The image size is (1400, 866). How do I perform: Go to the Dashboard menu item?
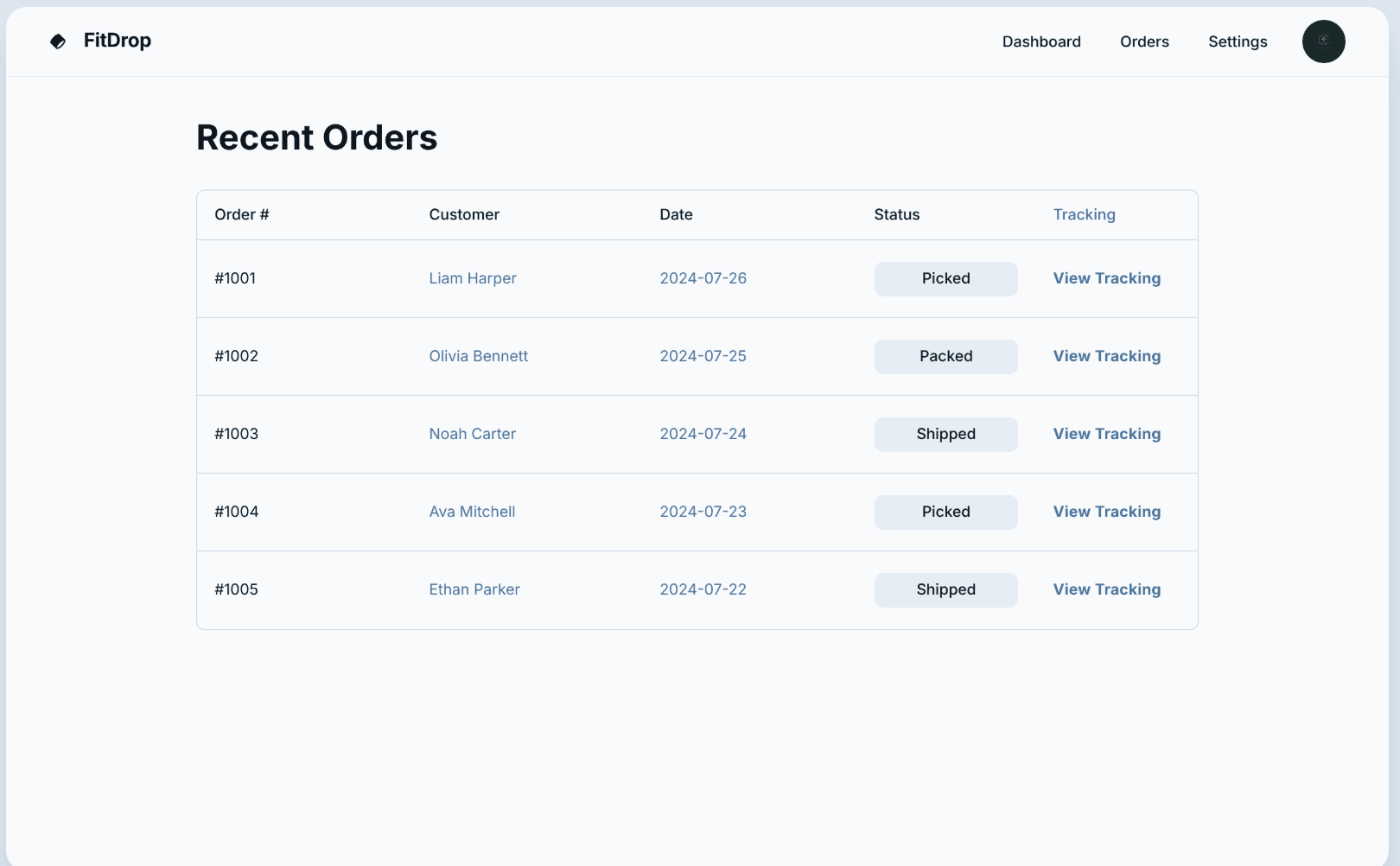coord(1041,41)
